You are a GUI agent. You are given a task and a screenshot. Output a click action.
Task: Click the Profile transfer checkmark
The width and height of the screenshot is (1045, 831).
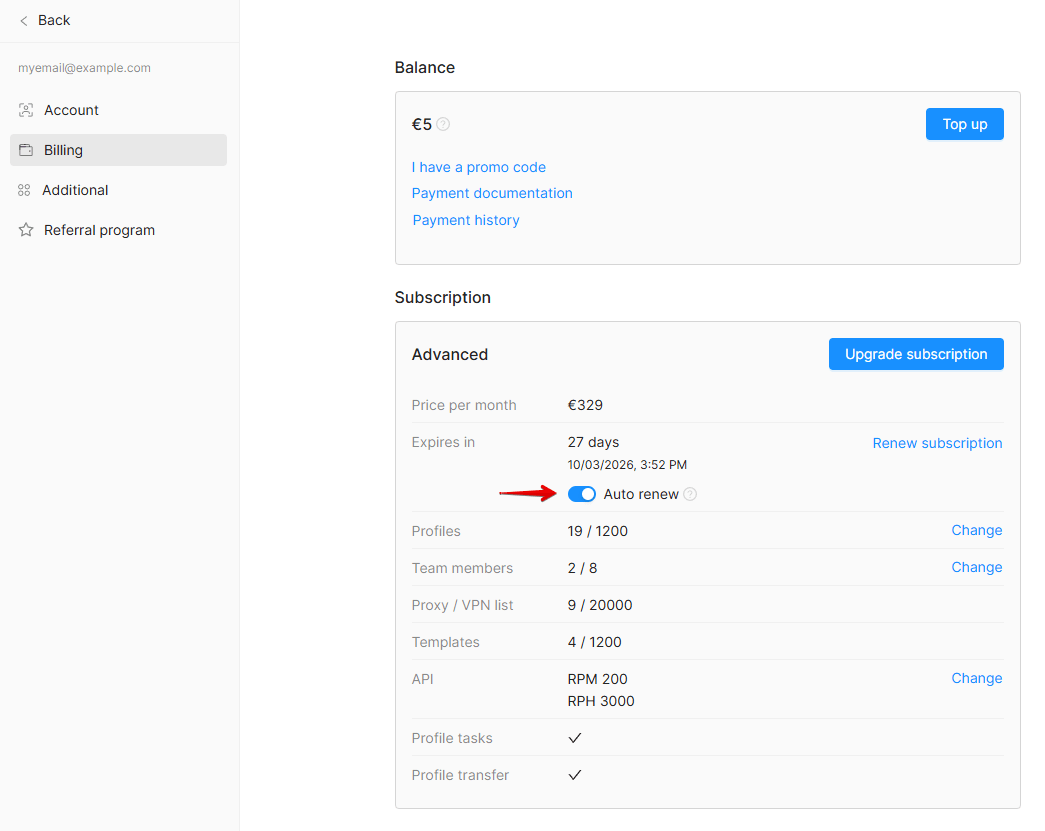(574, 775)
